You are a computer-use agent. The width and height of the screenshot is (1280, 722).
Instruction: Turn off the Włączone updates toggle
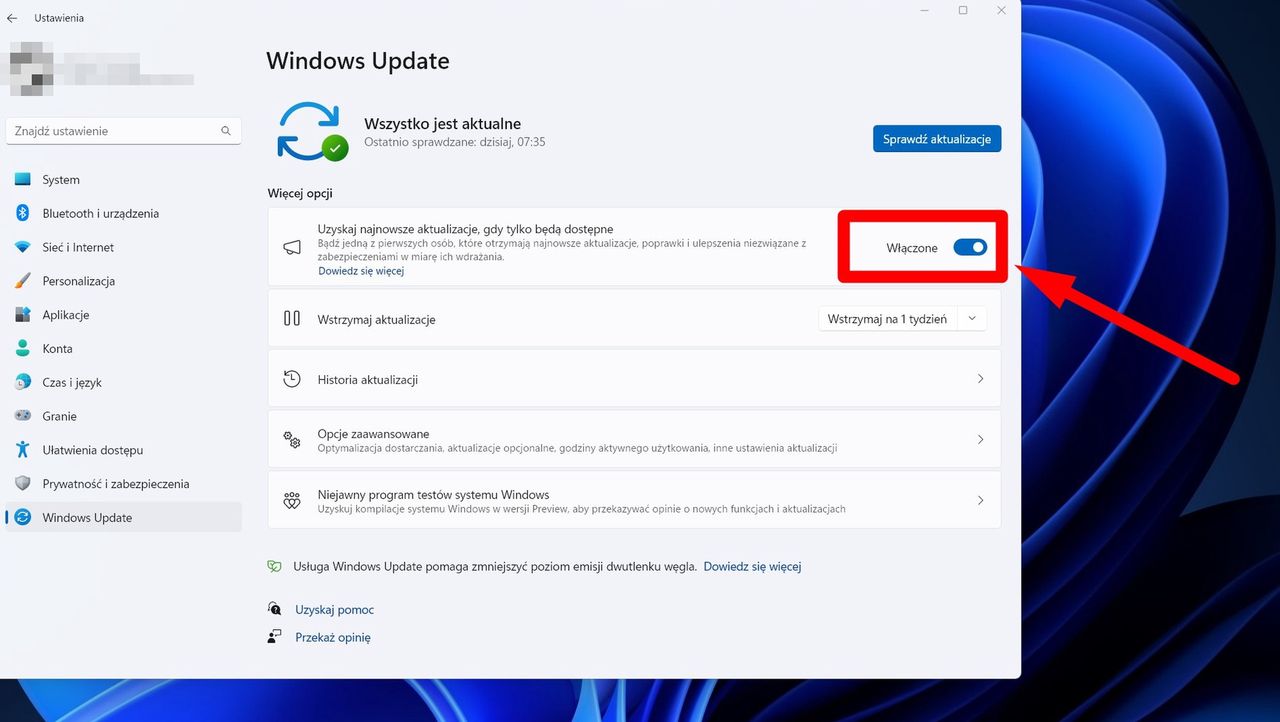tap(970, 247)
